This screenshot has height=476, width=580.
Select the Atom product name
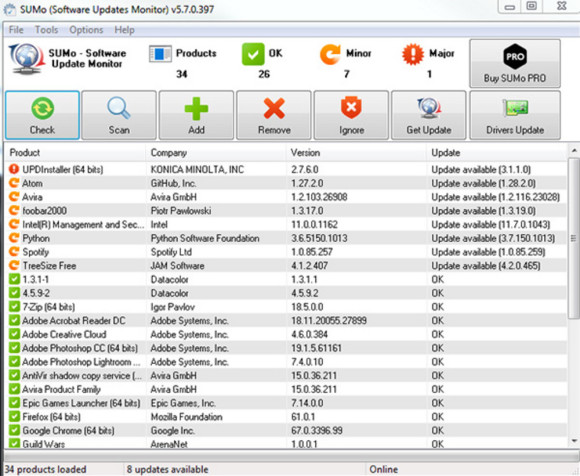pos(32,183)
